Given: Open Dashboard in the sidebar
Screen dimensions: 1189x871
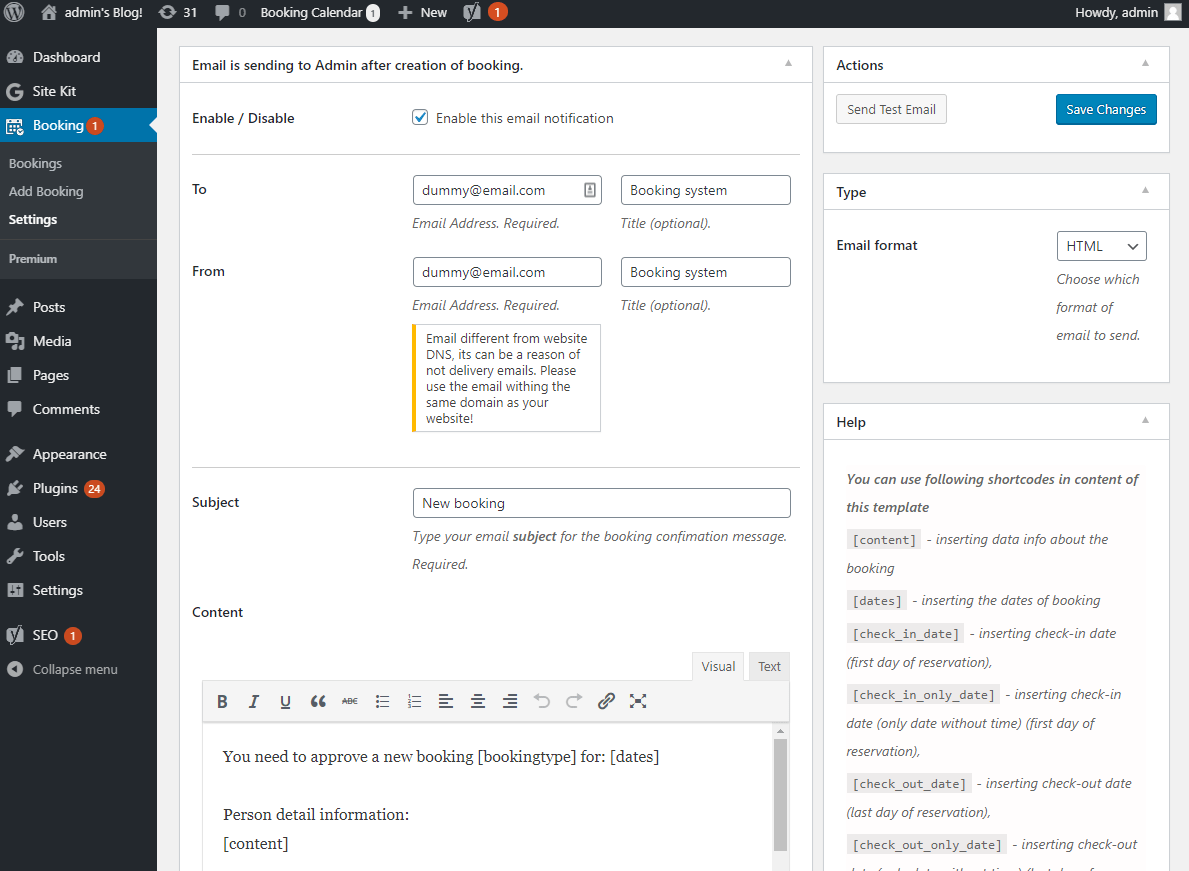Looking at the screenshot, I should click(78, 57).
